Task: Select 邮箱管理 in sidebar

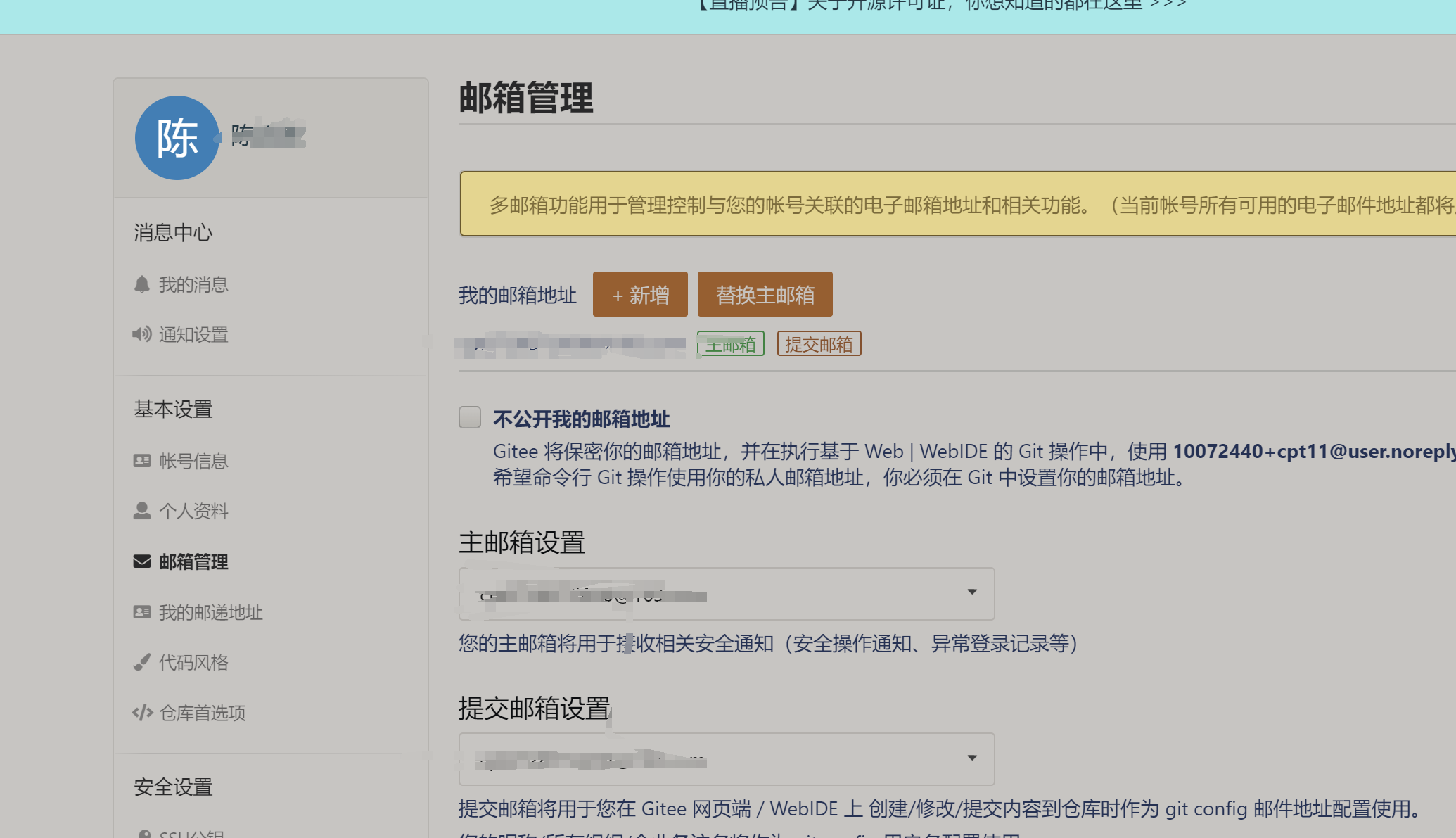Action: click(193, 561)
